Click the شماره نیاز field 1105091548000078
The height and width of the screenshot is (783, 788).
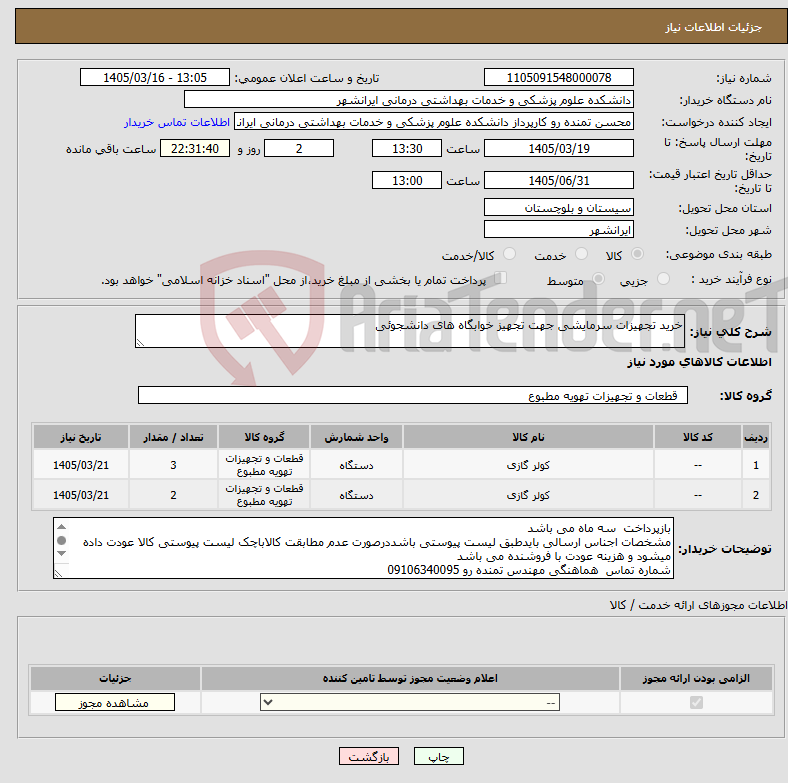click(559, 77)
